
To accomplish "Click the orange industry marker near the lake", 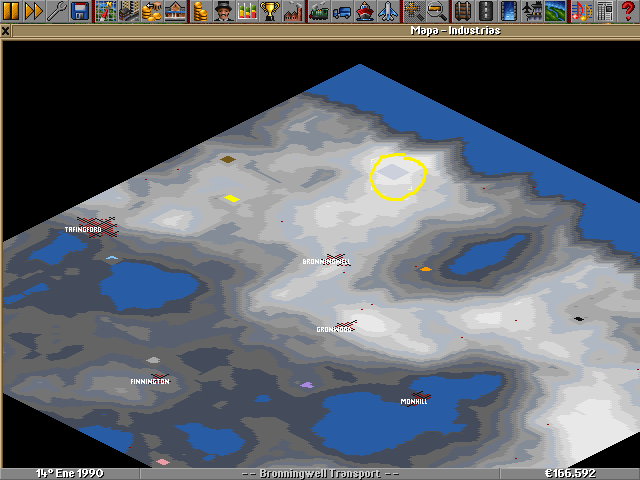I will coord(426,269).
